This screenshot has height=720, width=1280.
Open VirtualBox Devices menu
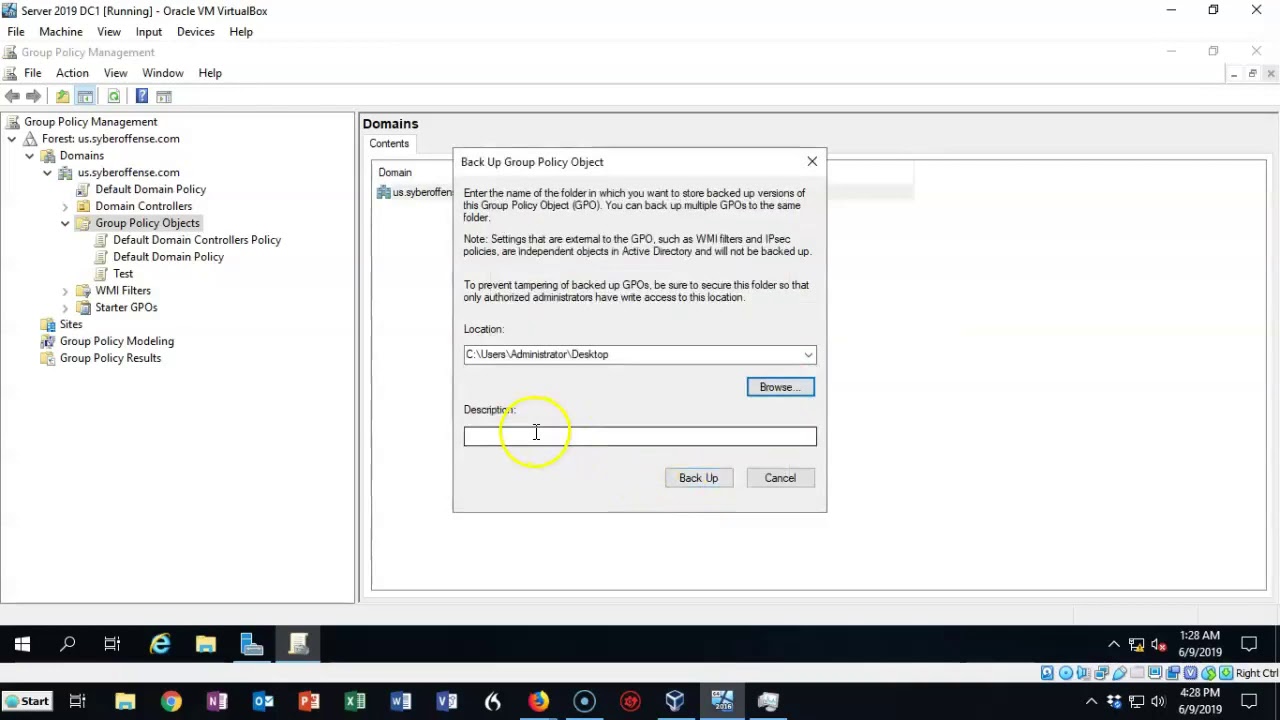click(x=195, y=32)
